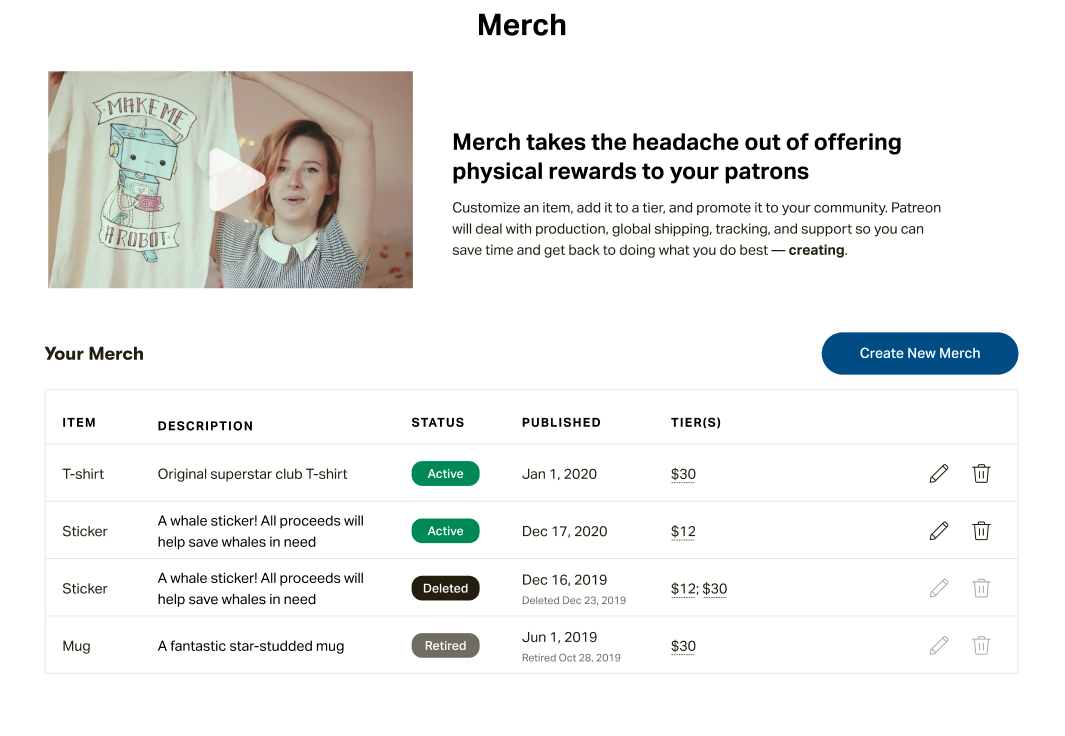Open the $12 tier for active Sticker
1065x736 pixels.
(683, 531)
